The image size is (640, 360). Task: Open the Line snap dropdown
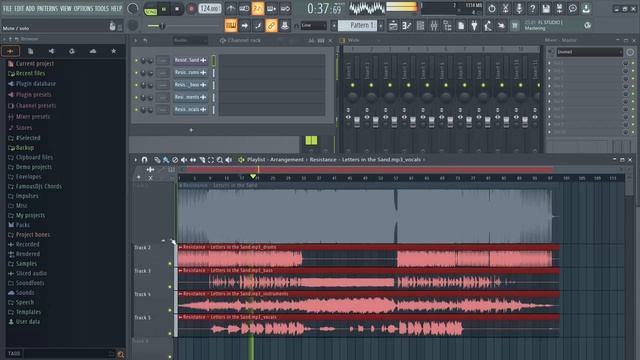tap(313, 26)
